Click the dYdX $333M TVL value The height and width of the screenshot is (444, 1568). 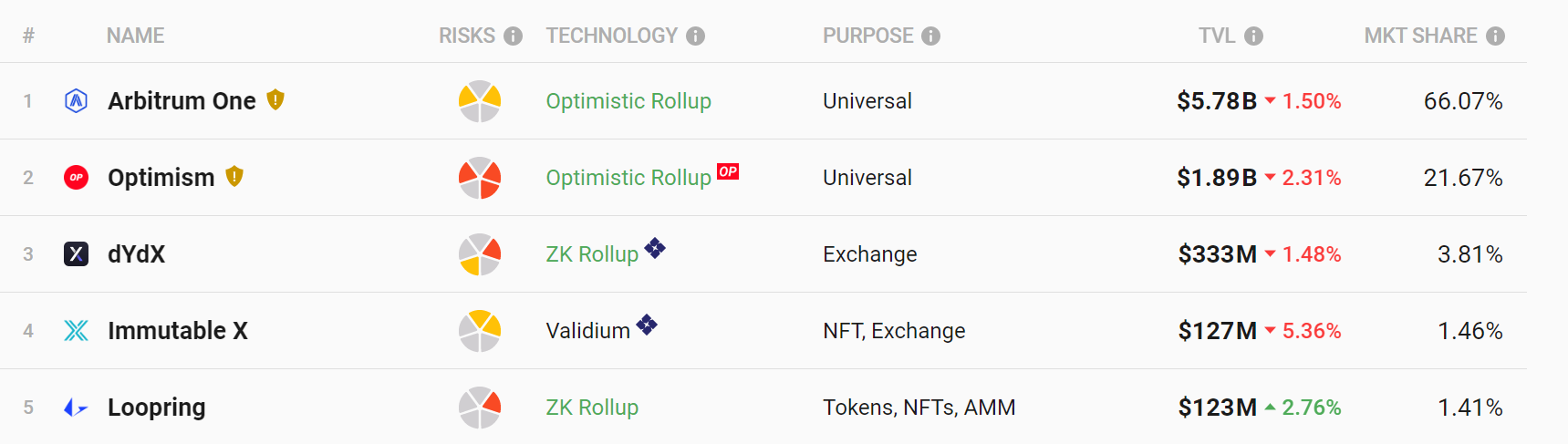tap(1217, 254)
